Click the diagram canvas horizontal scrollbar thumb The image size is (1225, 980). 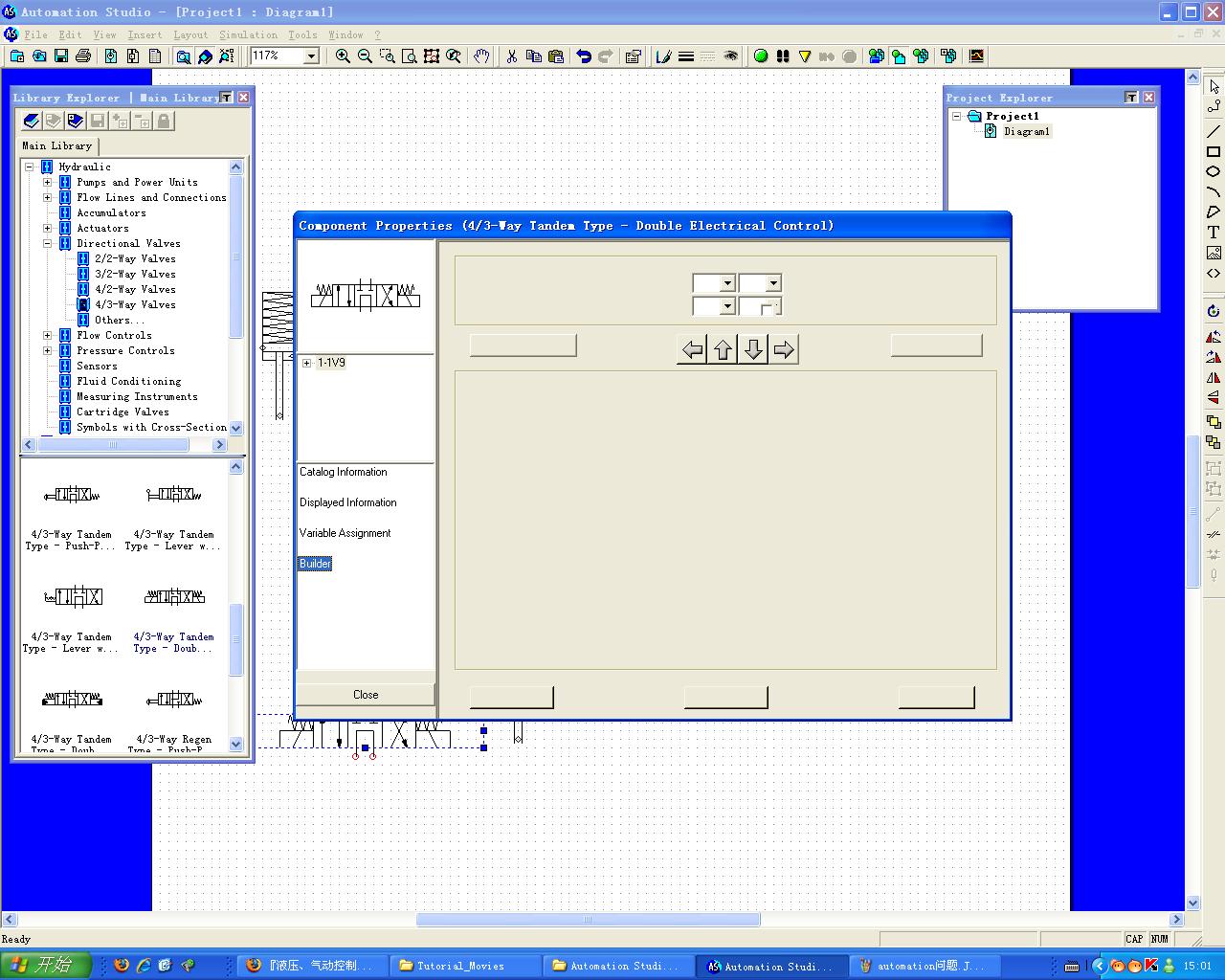[588, 920]
